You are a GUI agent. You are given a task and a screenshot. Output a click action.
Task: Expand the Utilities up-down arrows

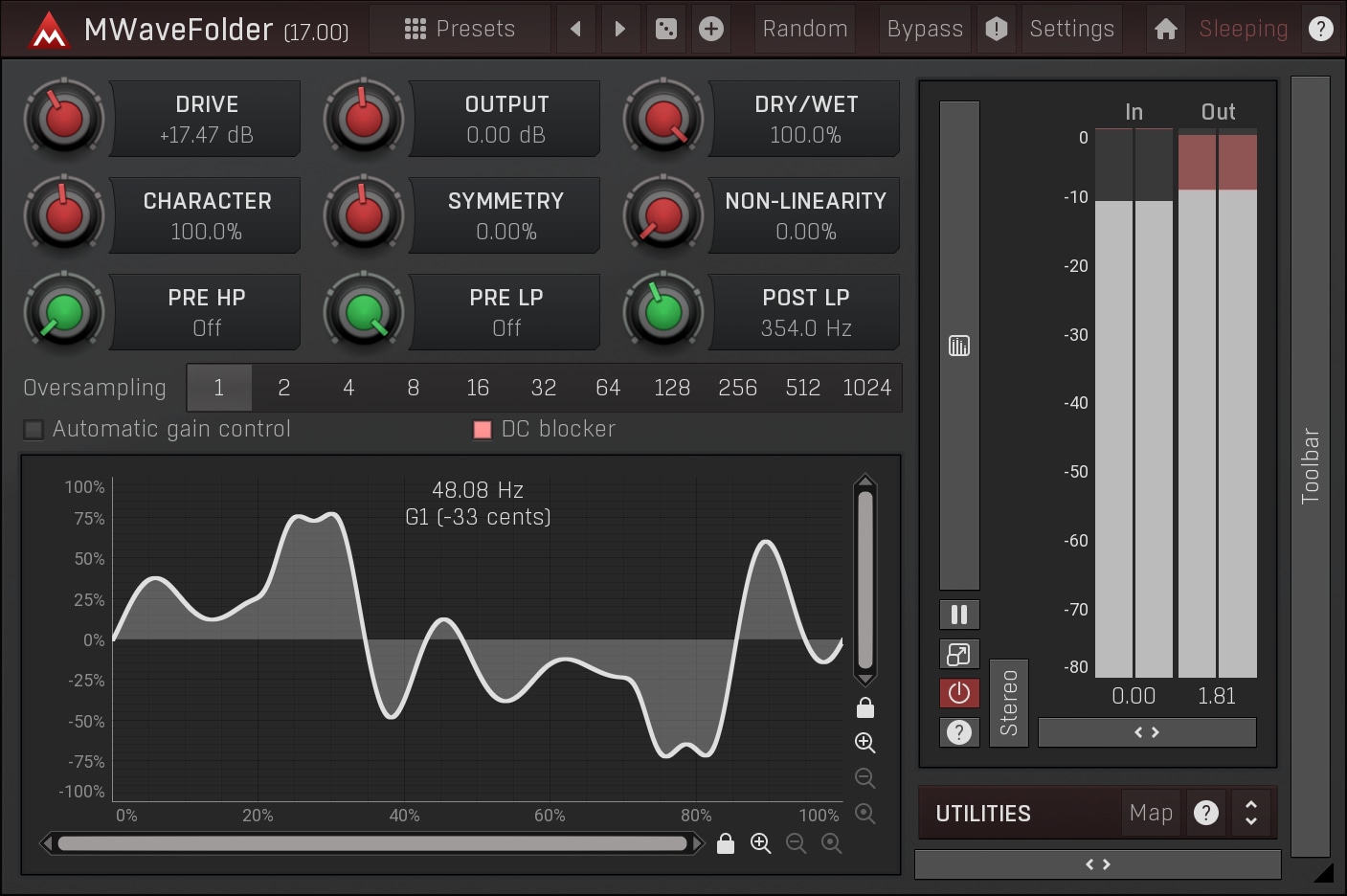[x=1250, y=813]
